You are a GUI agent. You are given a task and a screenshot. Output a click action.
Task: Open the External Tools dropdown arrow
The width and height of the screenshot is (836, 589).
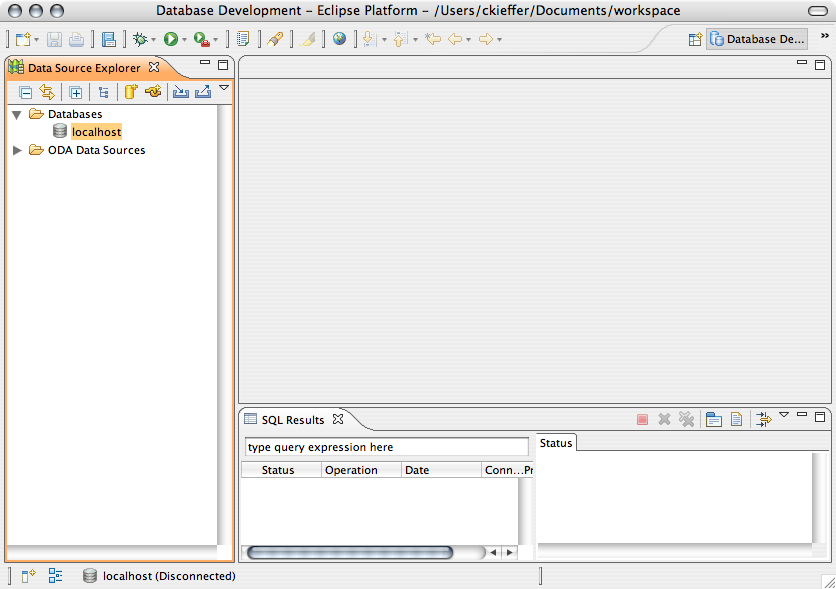point(215,40)
